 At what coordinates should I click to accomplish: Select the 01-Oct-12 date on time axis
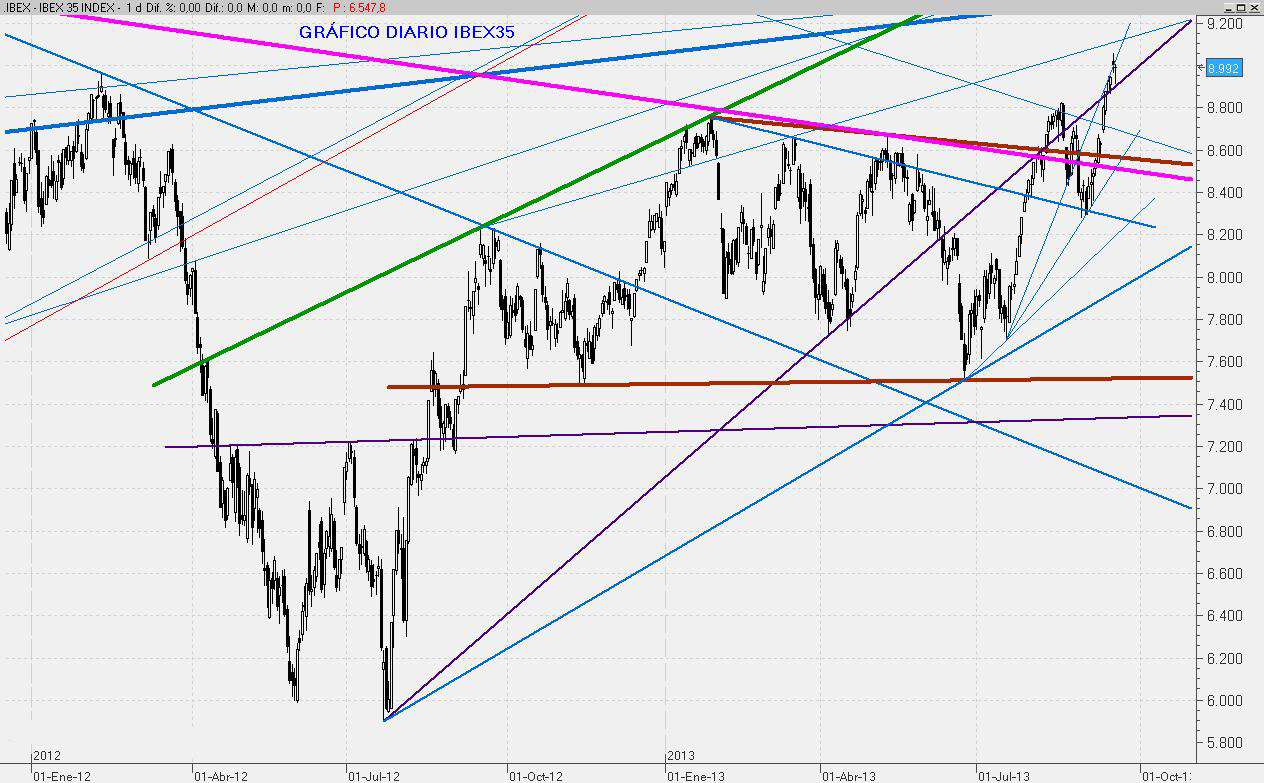pos(536,775)
